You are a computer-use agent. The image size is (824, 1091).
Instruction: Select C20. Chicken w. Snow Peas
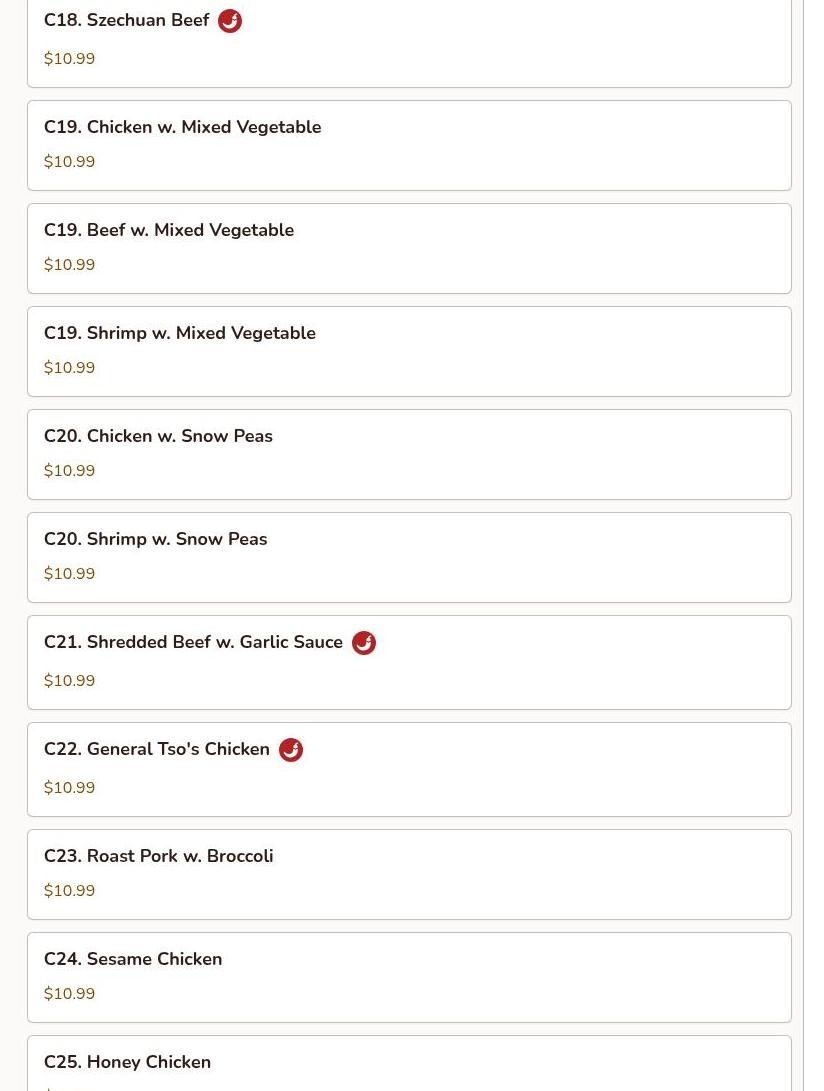(409, 454)
